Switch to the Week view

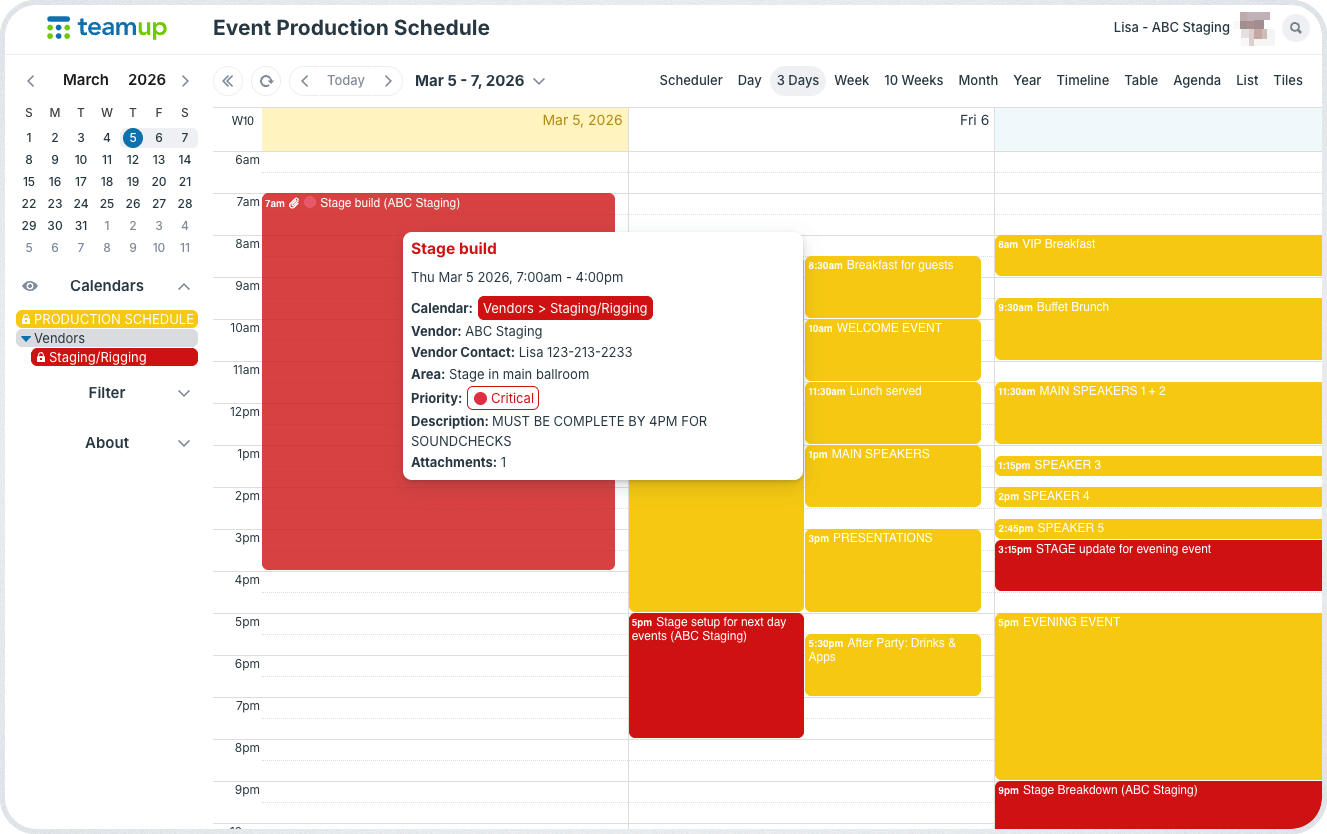coord(851,81)
